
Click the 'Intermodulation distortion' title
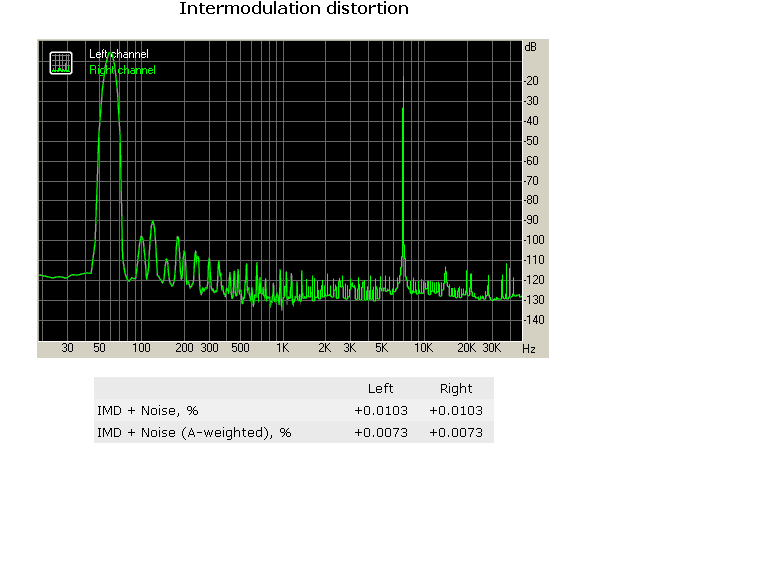point(294,8)
